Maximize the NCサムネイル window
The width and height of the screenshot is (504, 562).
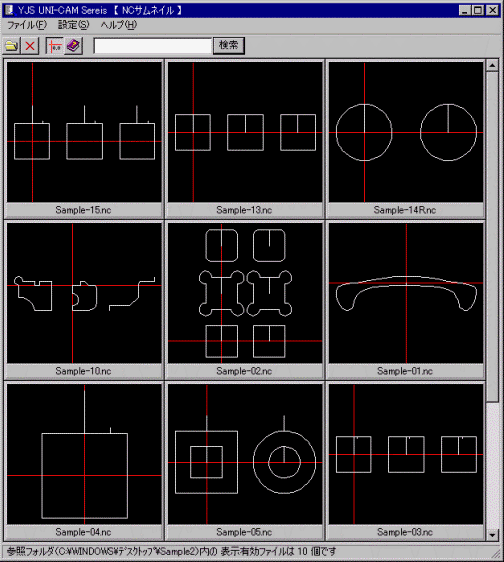(x=478, y=10)
